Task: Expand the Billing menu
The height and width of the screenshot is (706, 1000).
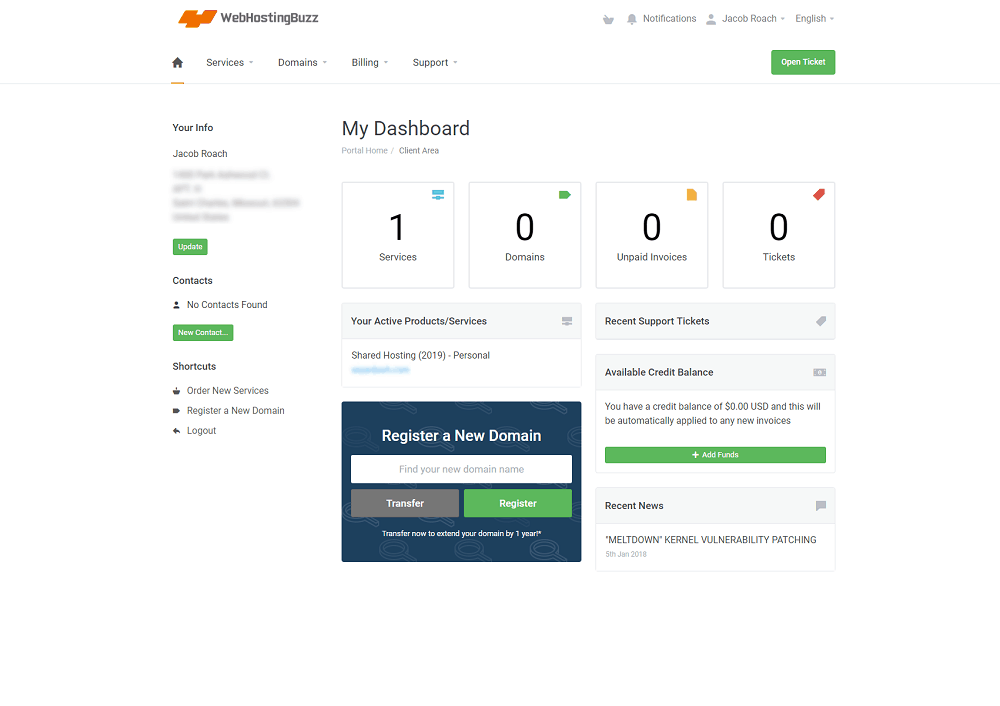Action: click(370, 63)
